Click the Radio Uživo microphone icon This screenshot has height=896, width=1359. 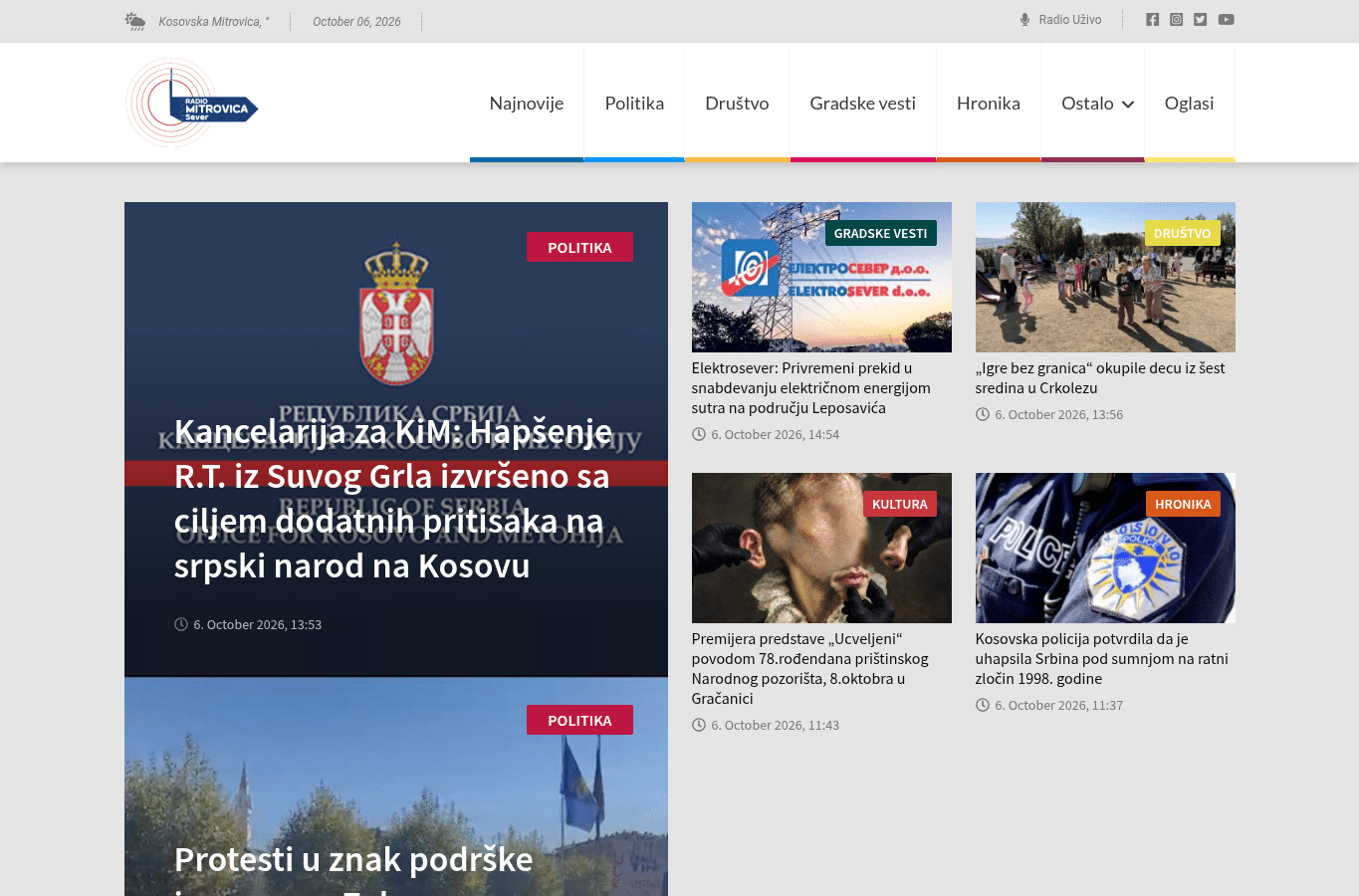pyautogui.click(x=1024, y=20)
